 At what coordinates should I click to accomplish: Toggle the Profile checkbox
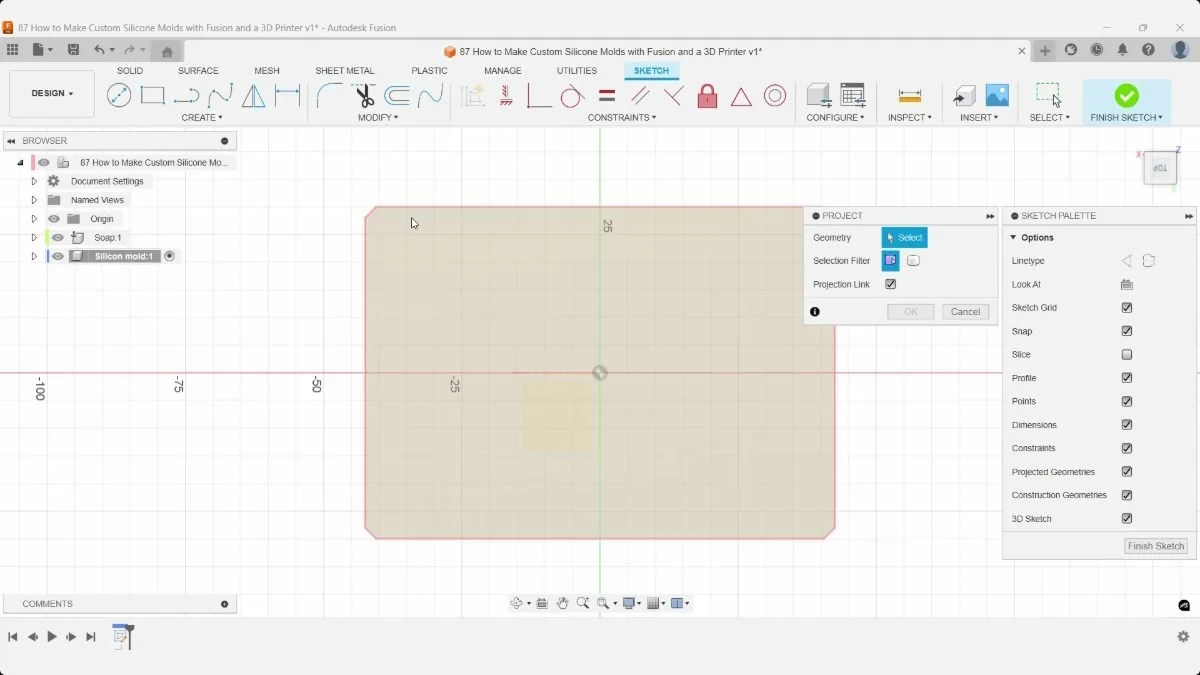coord(1127,378)
